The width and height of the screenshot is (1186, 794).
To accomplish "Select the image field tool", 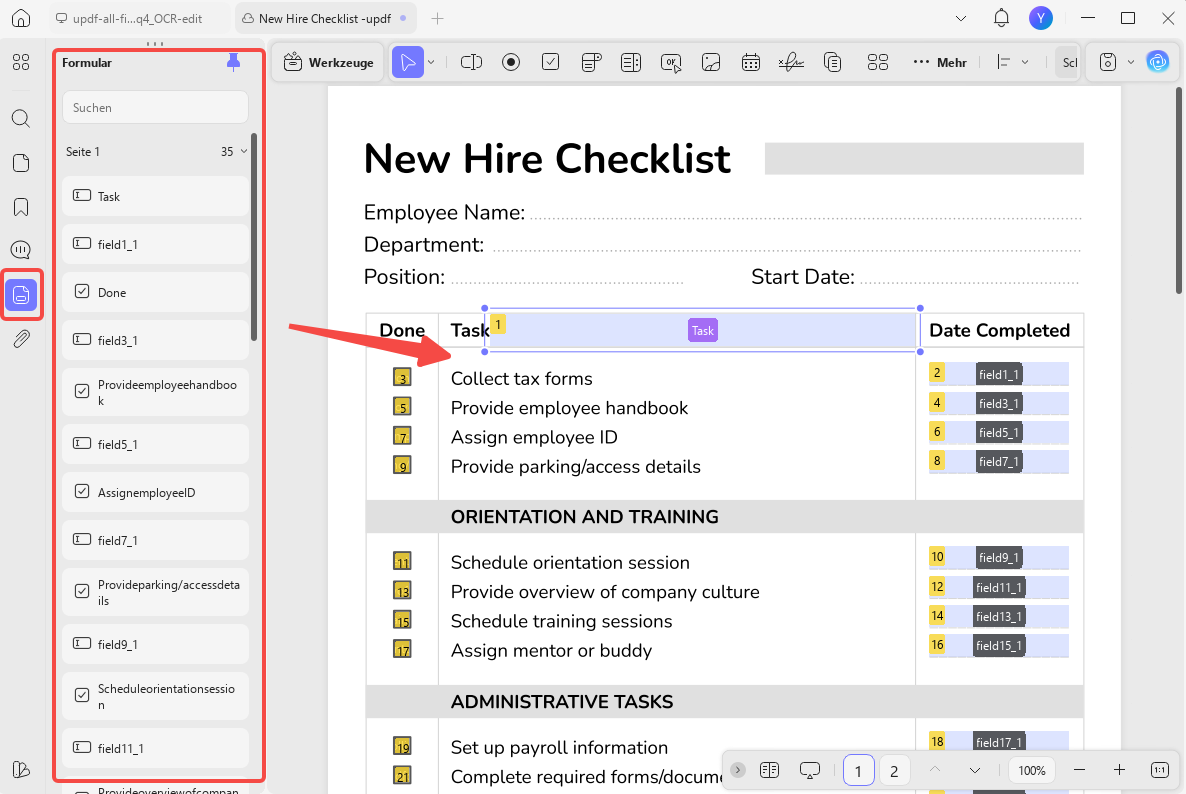I will click(711, 62).
